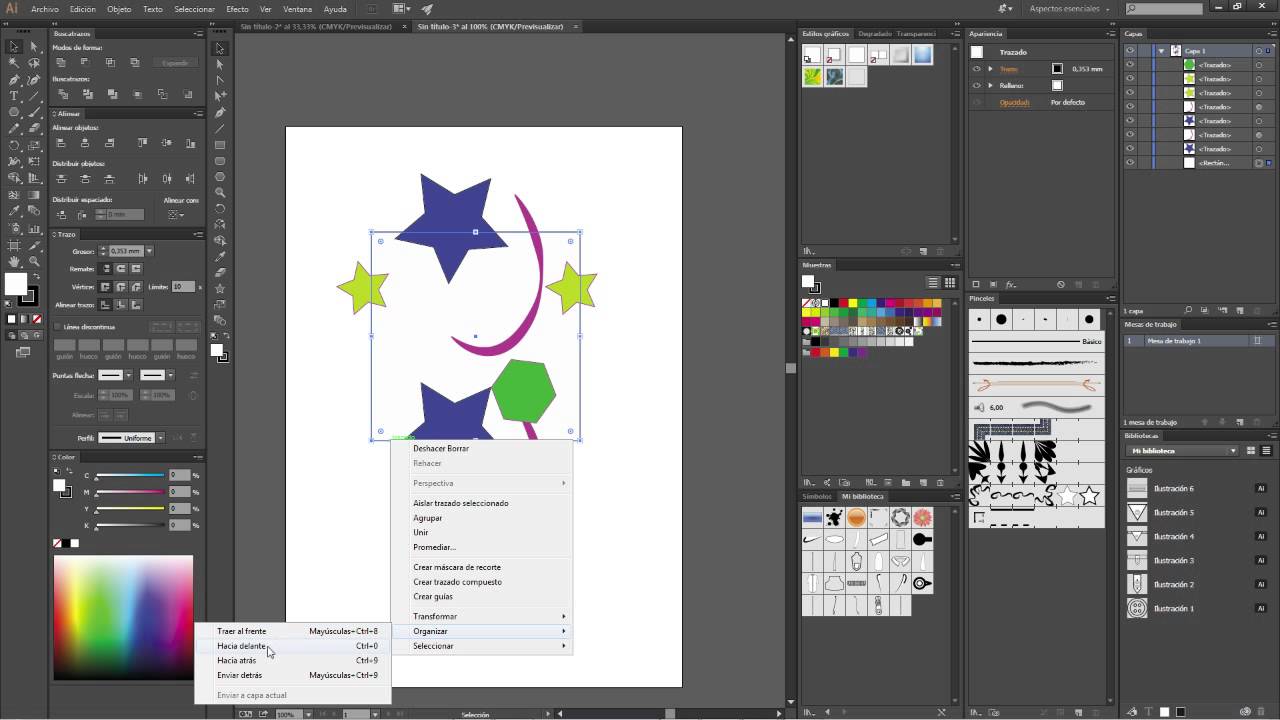Choose Hacia delante in Organizar submenu
The height and width of the screenshot is (720, 1280).
tap(291, 646)
